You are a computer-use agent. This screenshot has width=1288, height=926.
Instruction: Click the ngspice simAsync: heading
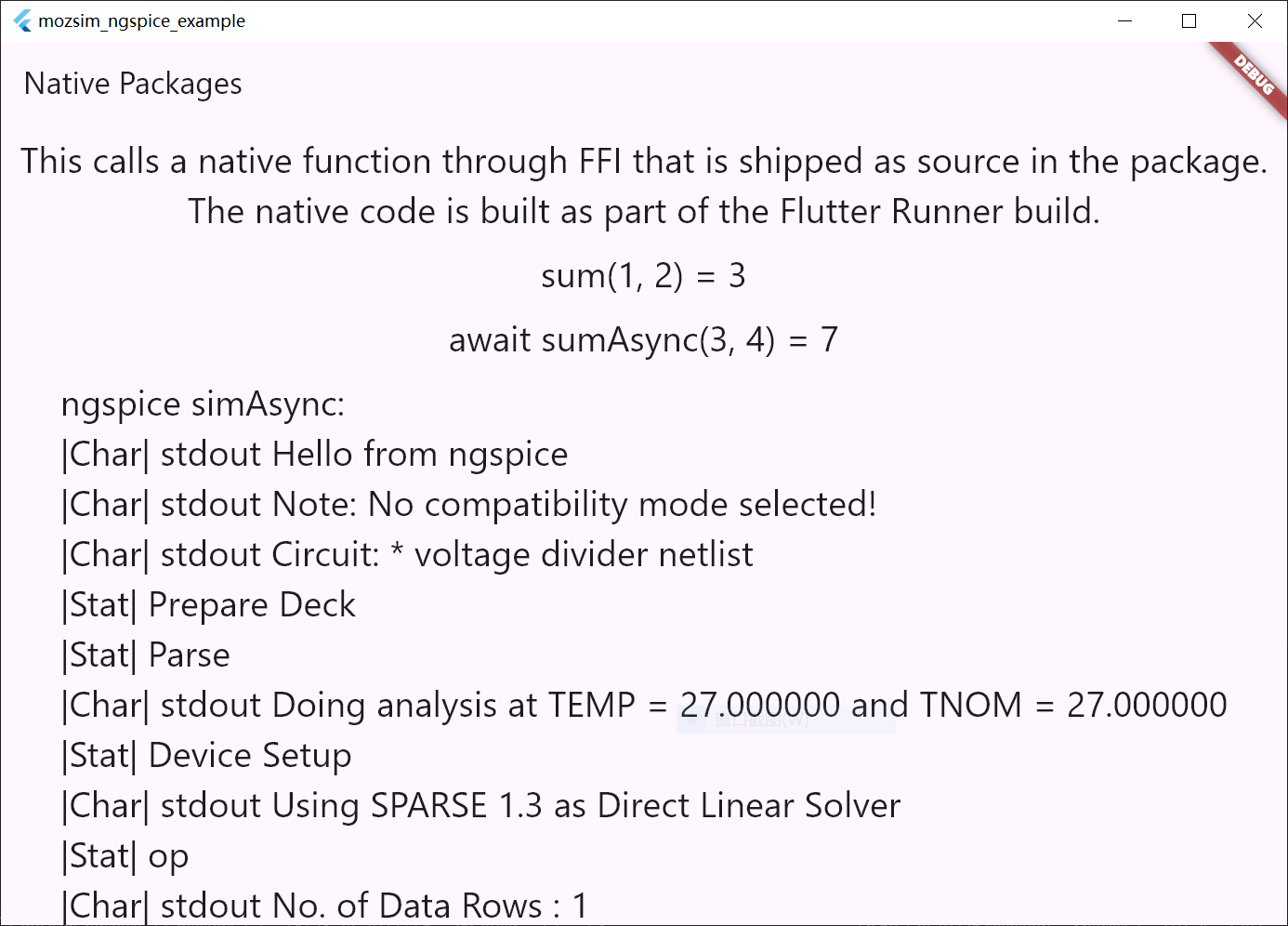click(203, 404)
